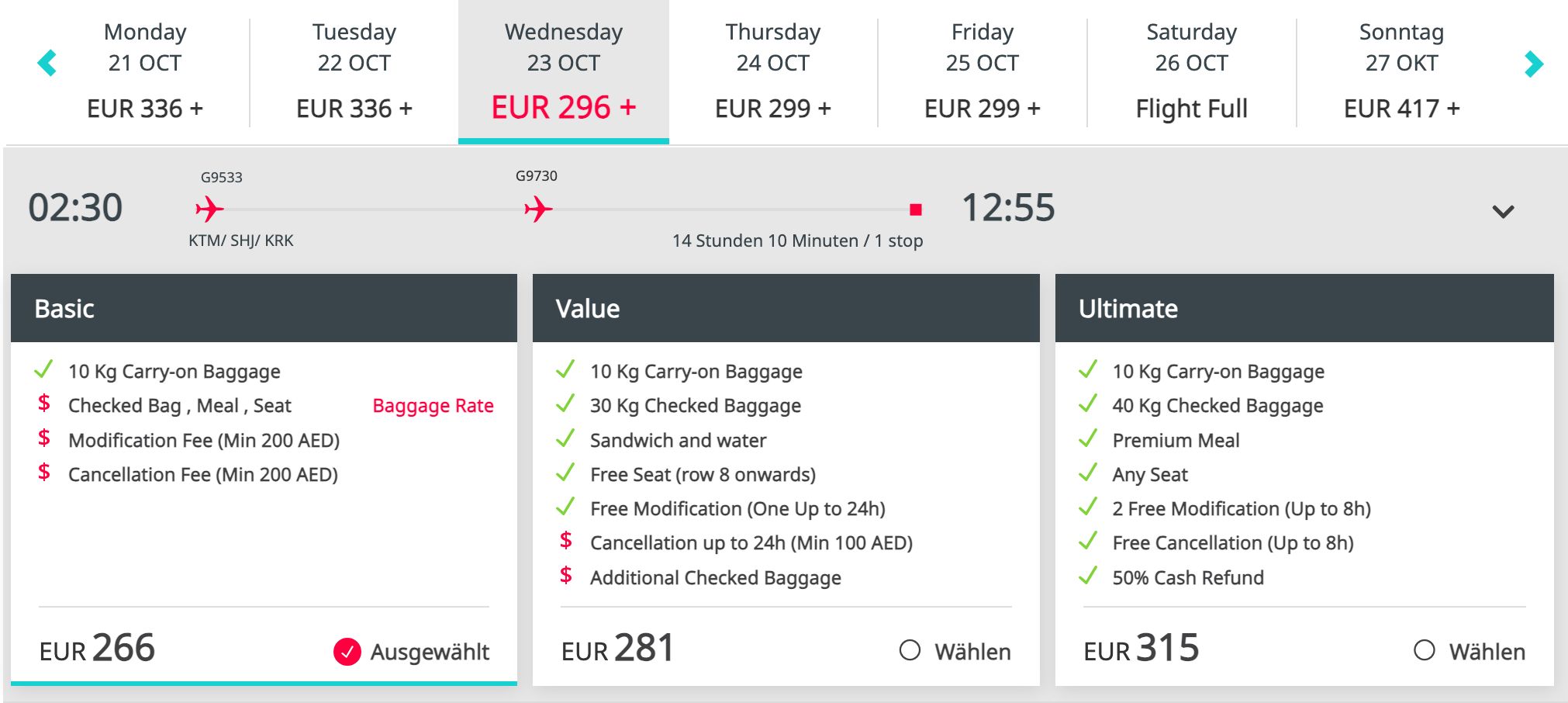Expand flight details with the chevron
This screenshot has width=1568, height=703.
(x=1503, y=211)
